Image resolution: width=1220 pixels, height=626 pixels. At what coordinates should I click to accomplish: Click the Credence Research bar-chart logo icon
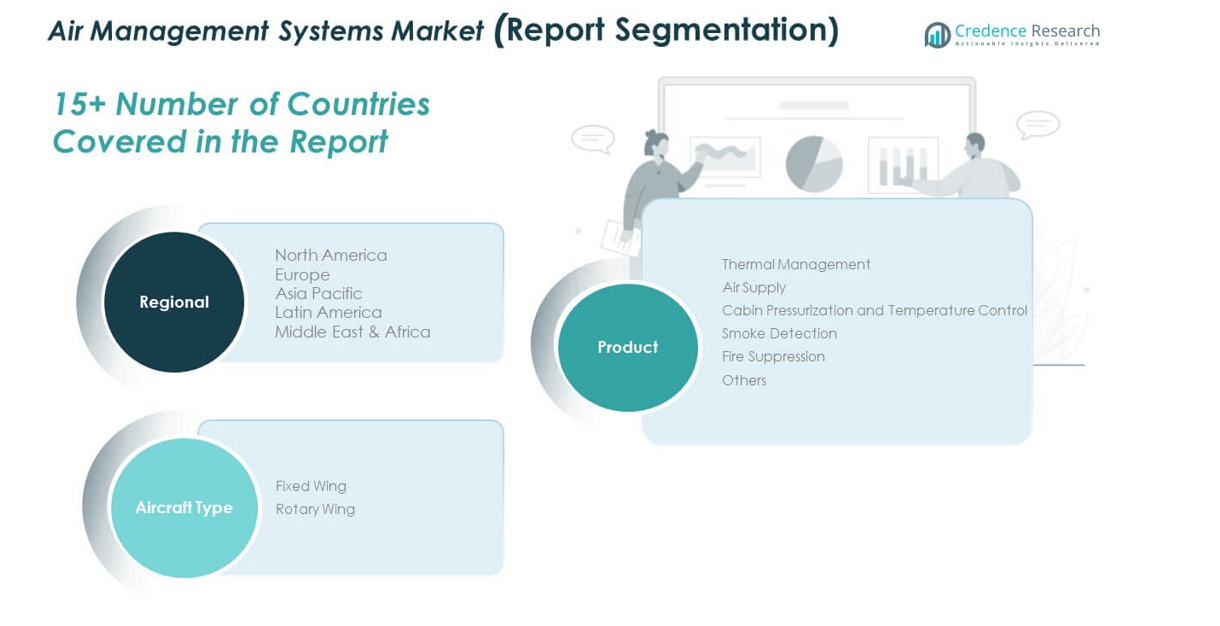point(937,35)
